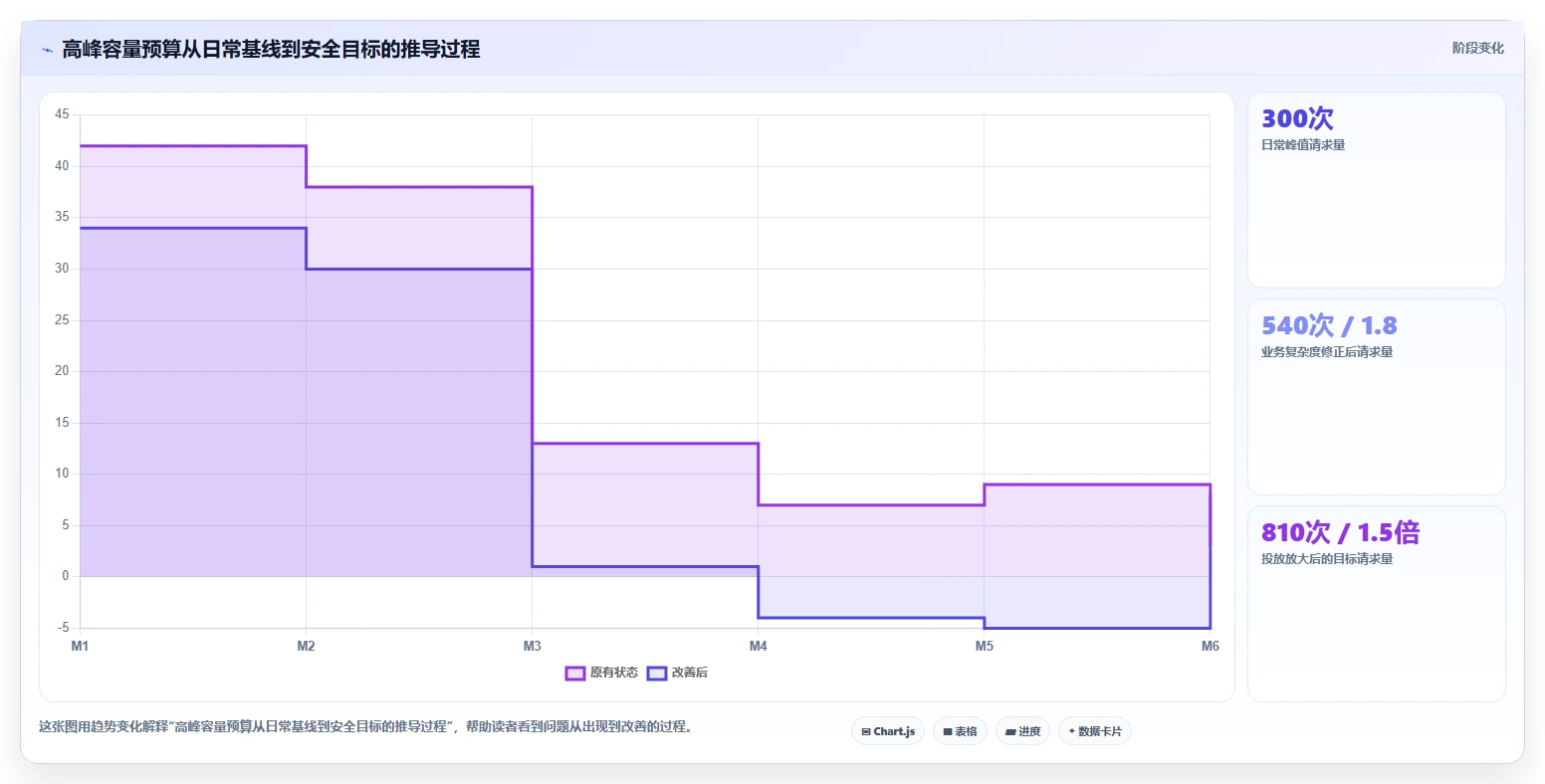The height and width of the screenshot is (784, 1545).
Task: Click the 45 y-axis tick label
Action: pos(62,114)
